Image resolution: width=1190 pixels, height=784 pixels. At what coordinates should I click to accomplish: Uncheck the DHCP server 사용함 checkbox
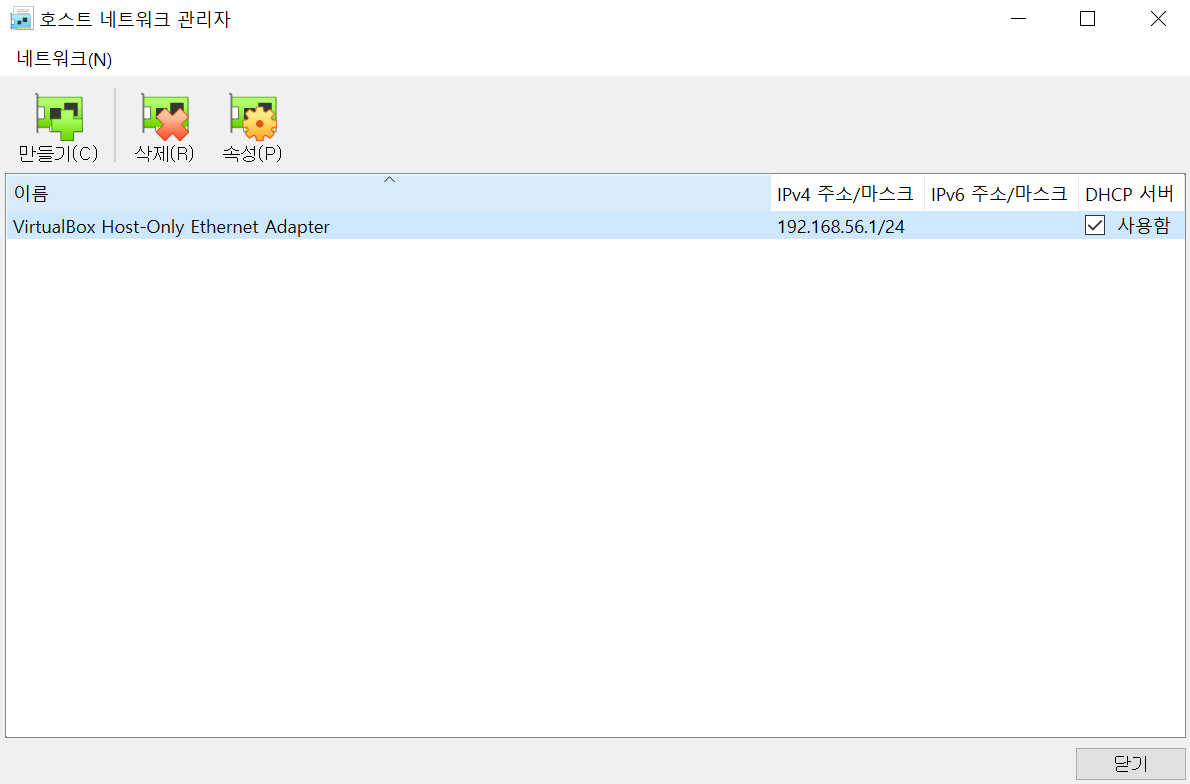click(x=1094, y=225)
